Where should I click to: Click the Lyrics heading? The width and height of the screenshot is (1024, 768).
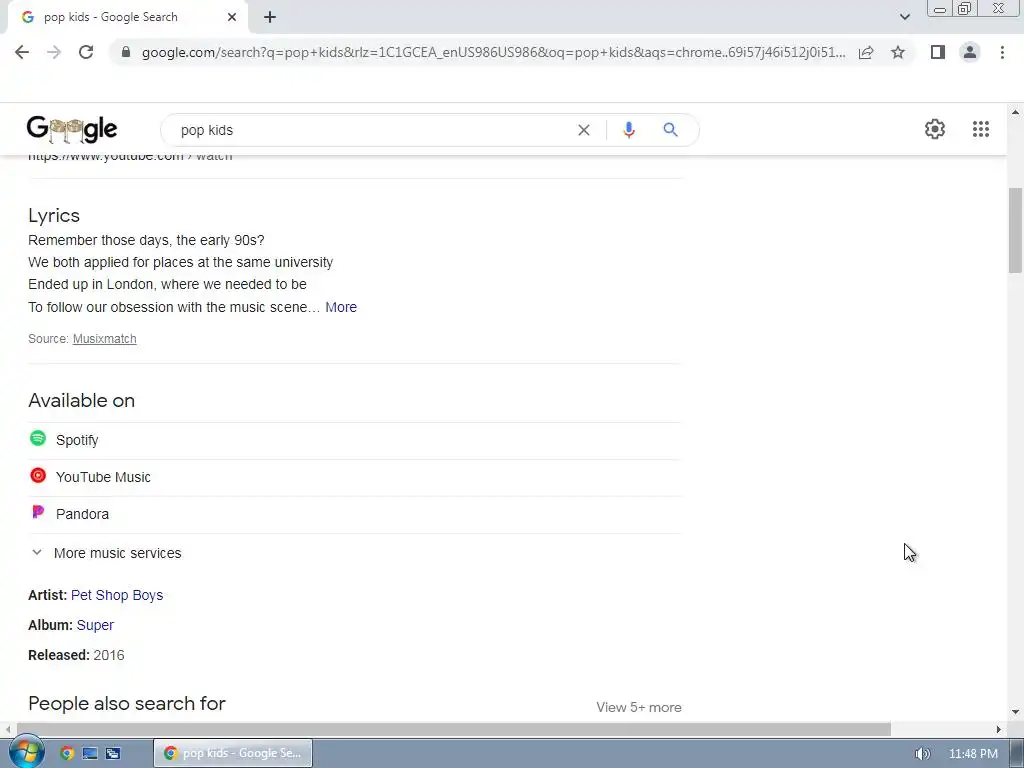(54, 216)
